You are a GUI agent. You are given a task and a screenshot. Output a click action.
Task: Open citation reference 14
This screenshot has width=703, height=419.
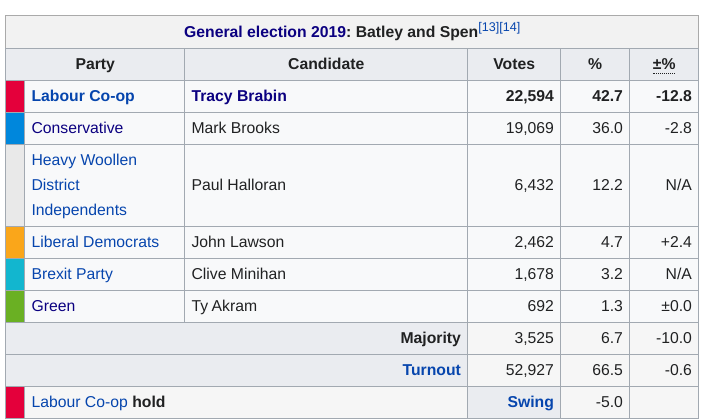click(510, 27)
